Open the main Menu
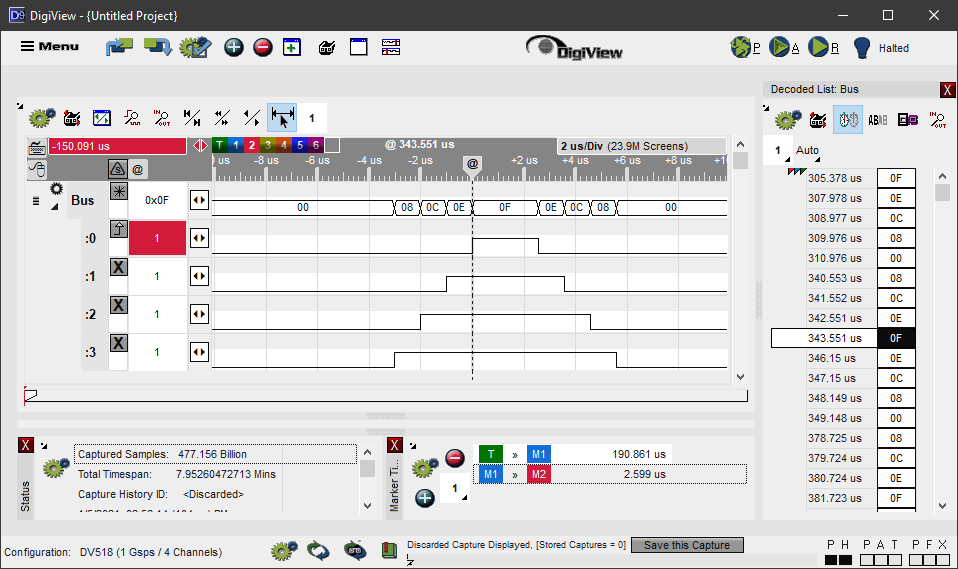Image resolution: width=958 pixels, height=569 pixels. click(x=50, y=47)
